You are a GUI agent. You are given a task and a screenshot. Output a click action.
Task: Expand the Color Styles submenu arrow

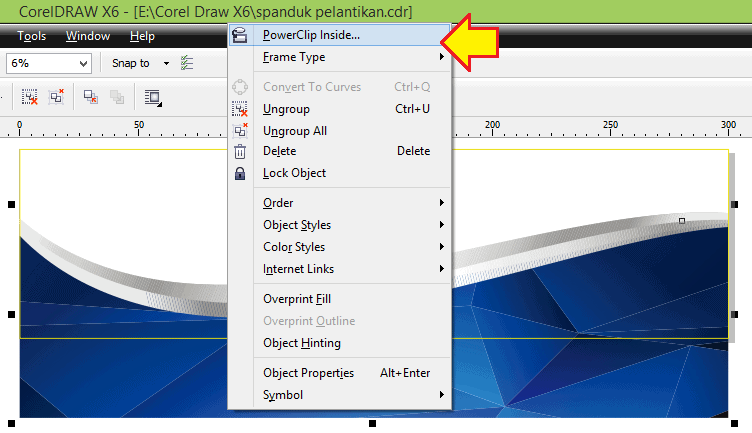pos(441,247)
